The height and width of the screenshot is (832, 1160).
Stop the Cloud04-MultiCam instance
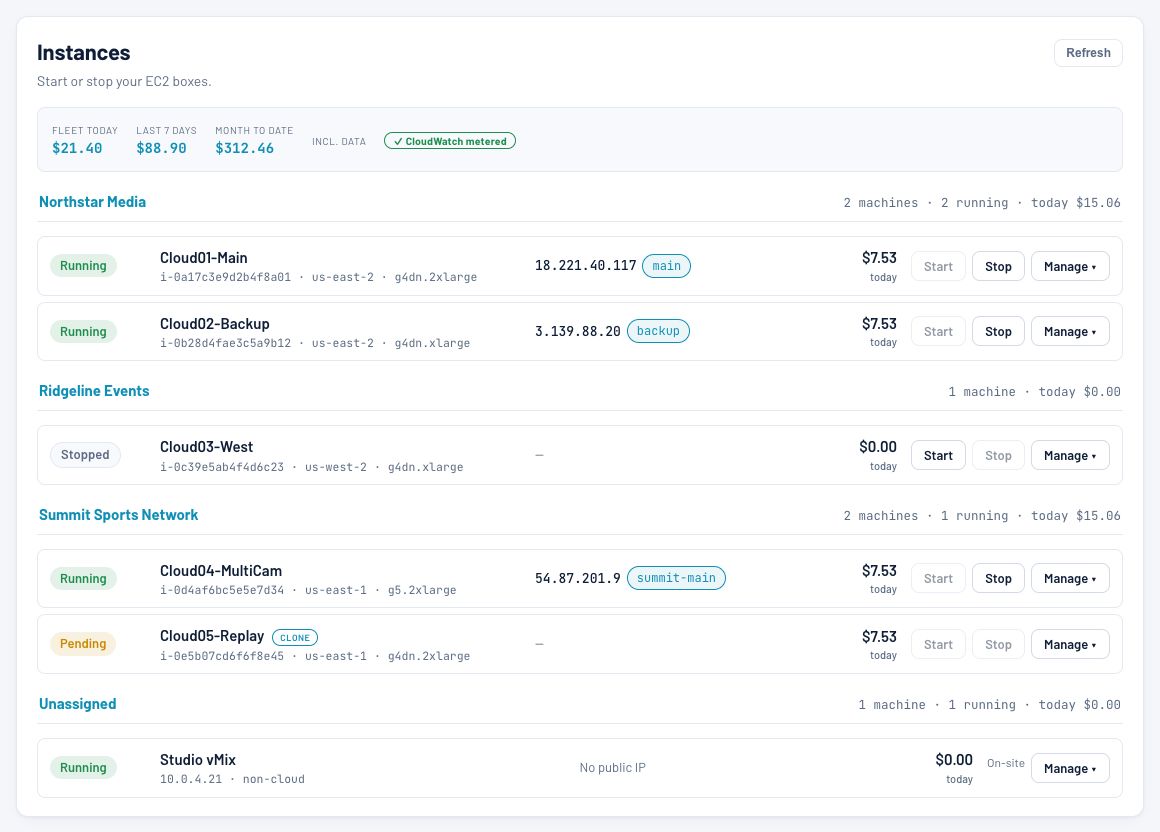click(997, 578)
